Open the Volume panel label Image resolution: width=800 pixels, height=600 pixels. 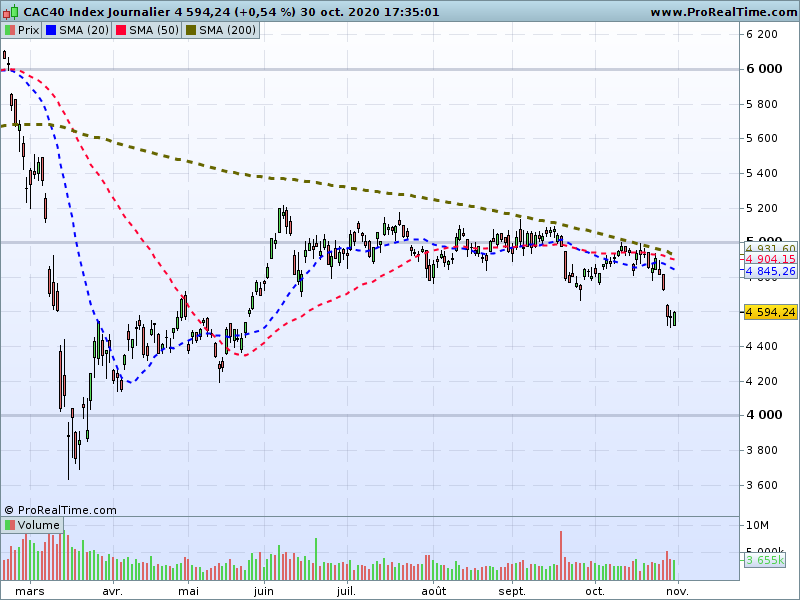(32, 525)
